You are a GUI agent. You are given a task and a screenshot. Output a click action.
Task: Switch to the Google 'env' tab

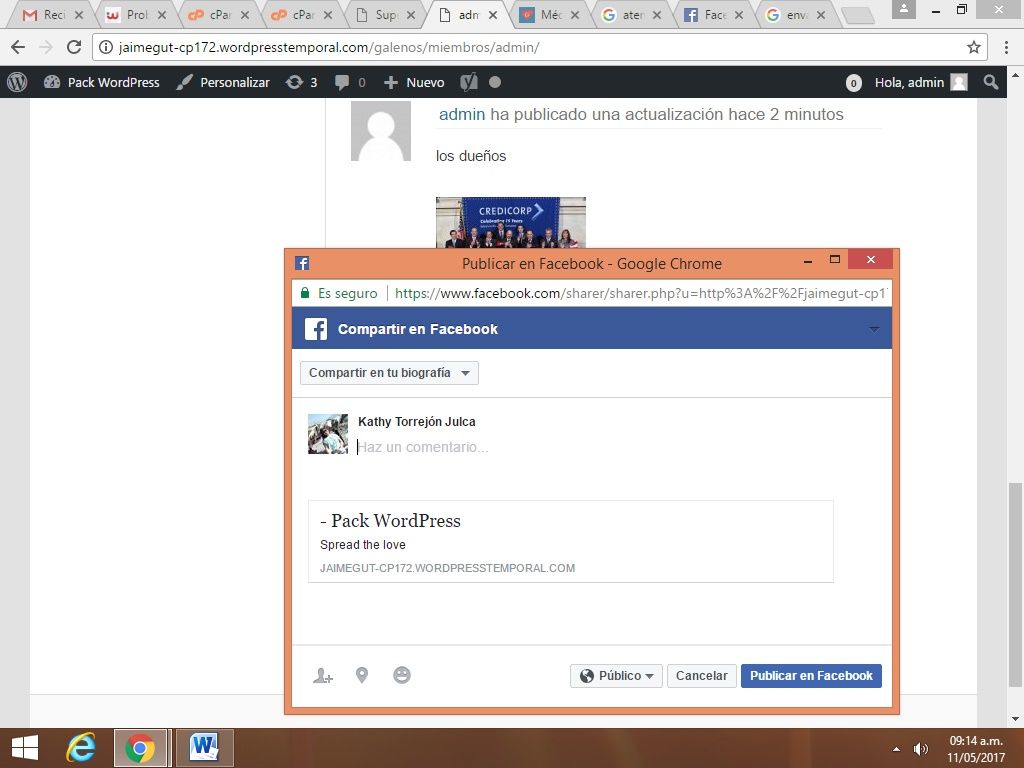(x=795, y=14)
